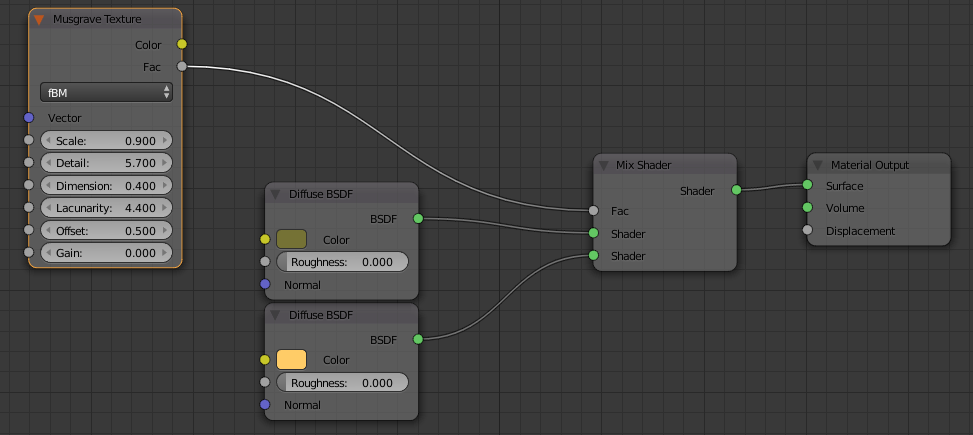
Task: Decrease Scale with its left arrow
Action: [x=48, y=141]
